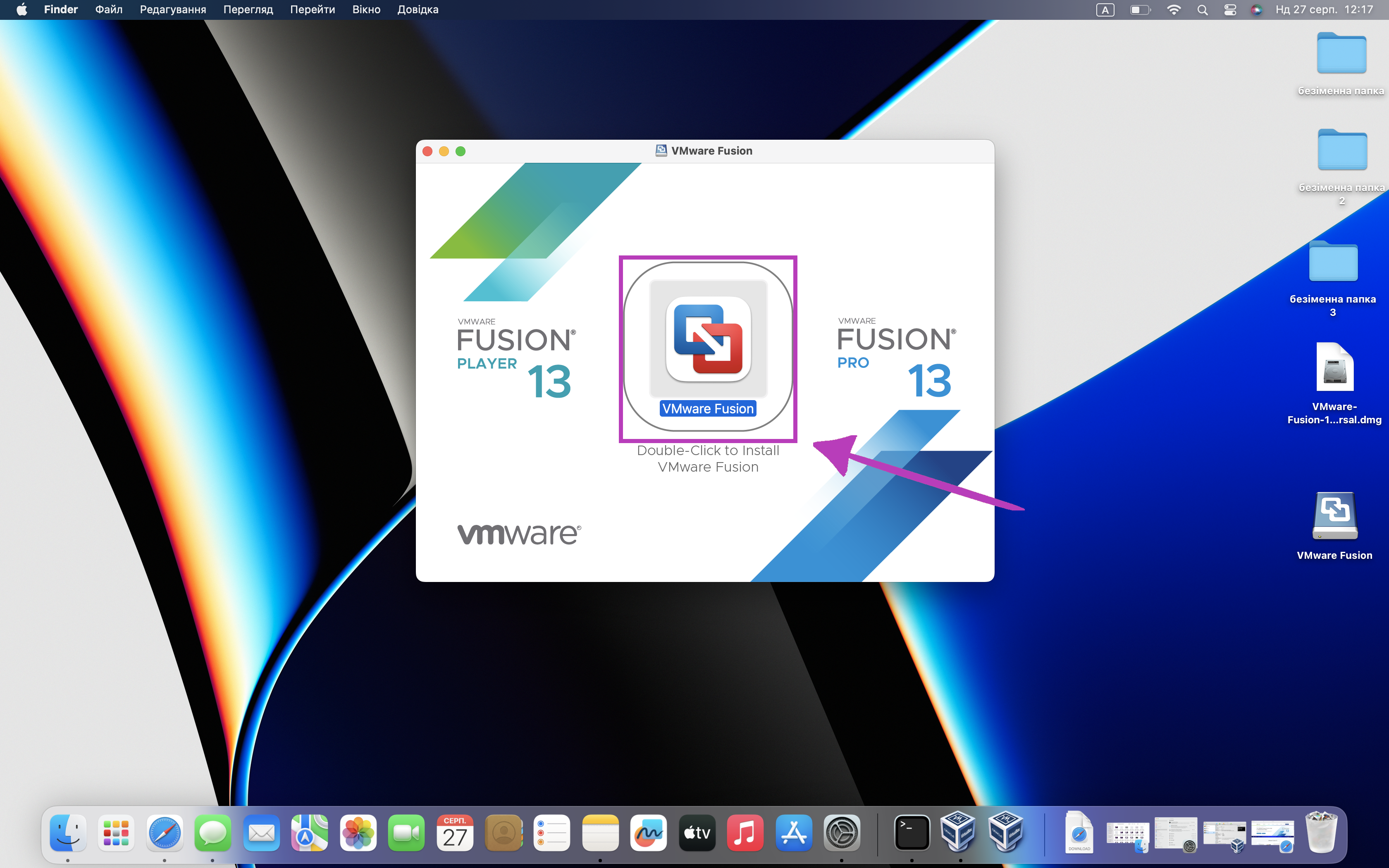Open Reminders from the Dock
This screenshot has width=1389, height=868.
point(551,833)
